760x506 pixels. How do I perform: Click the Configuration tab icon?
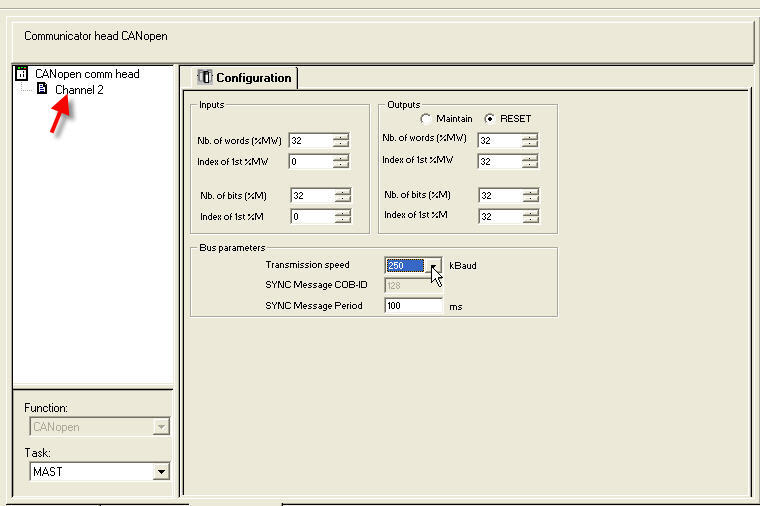pyautogui.click(x=205, y=77)
